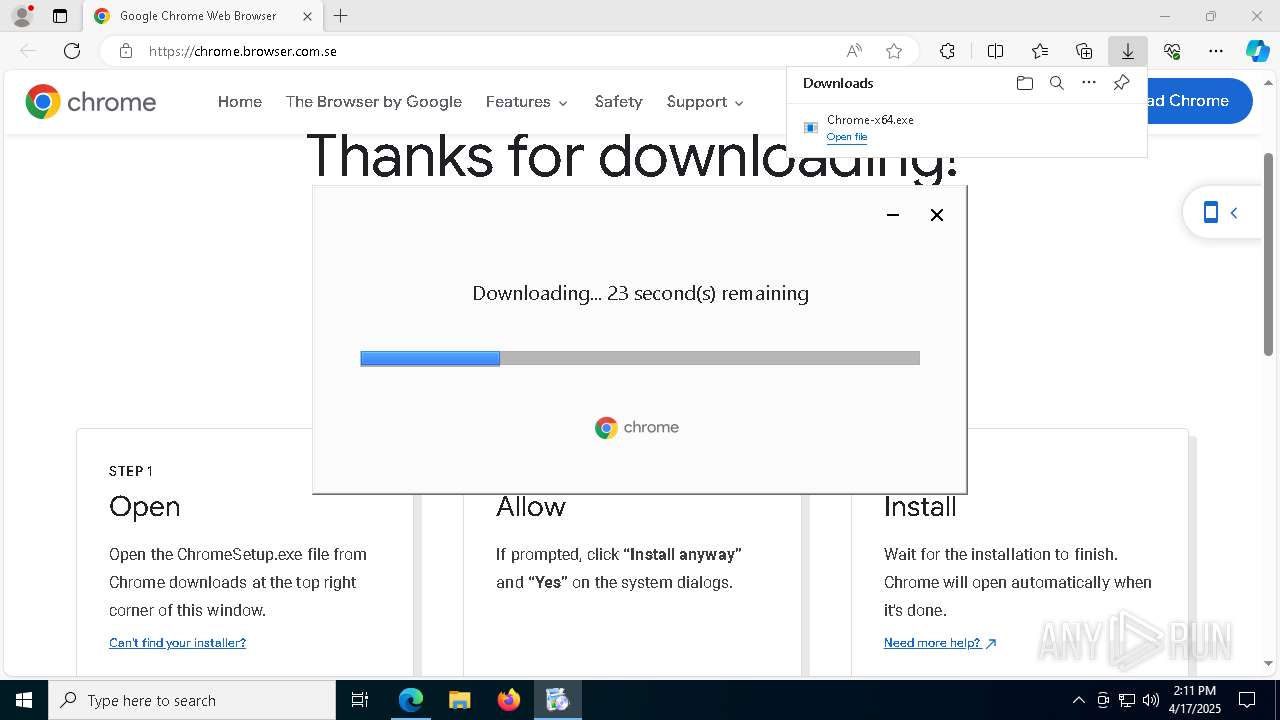Search downloads with magnifier icon
Image resolution: width=1280 pixels, height=720 pixels.
pyautogui.click(x=1056, y=83)
